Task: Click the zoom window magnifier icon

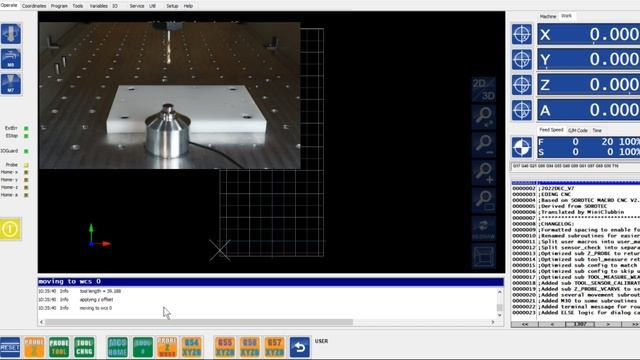Action: pyautogui.click(x=484, y=200)
